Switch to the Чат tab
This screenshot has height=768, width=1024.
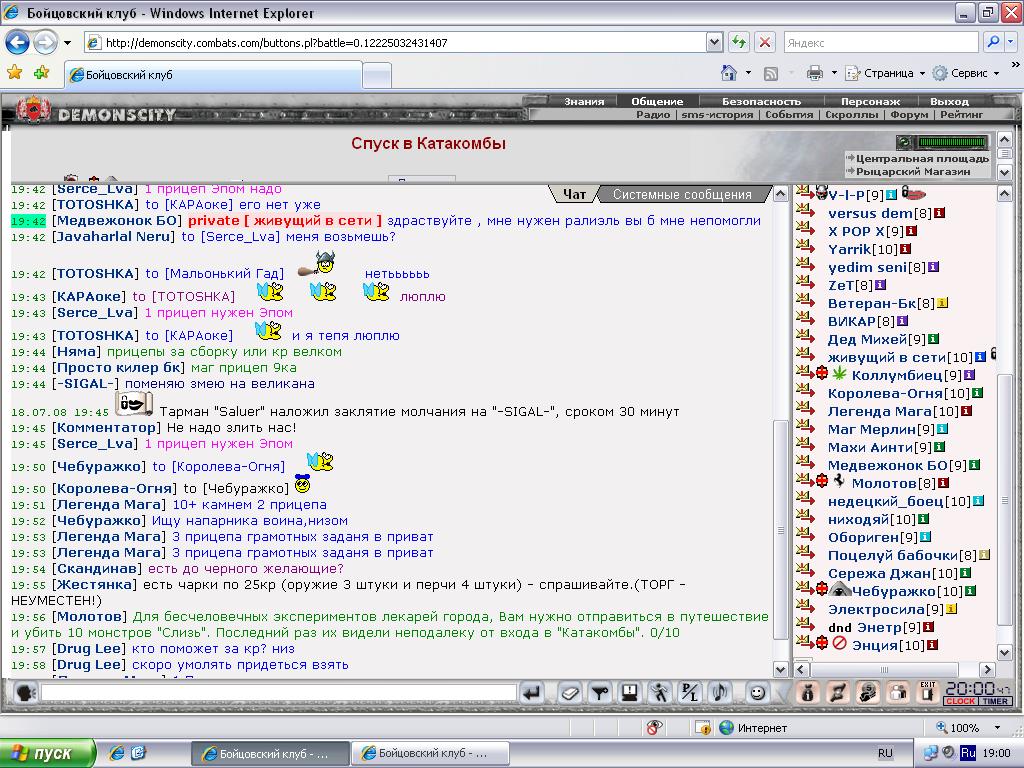574,194
